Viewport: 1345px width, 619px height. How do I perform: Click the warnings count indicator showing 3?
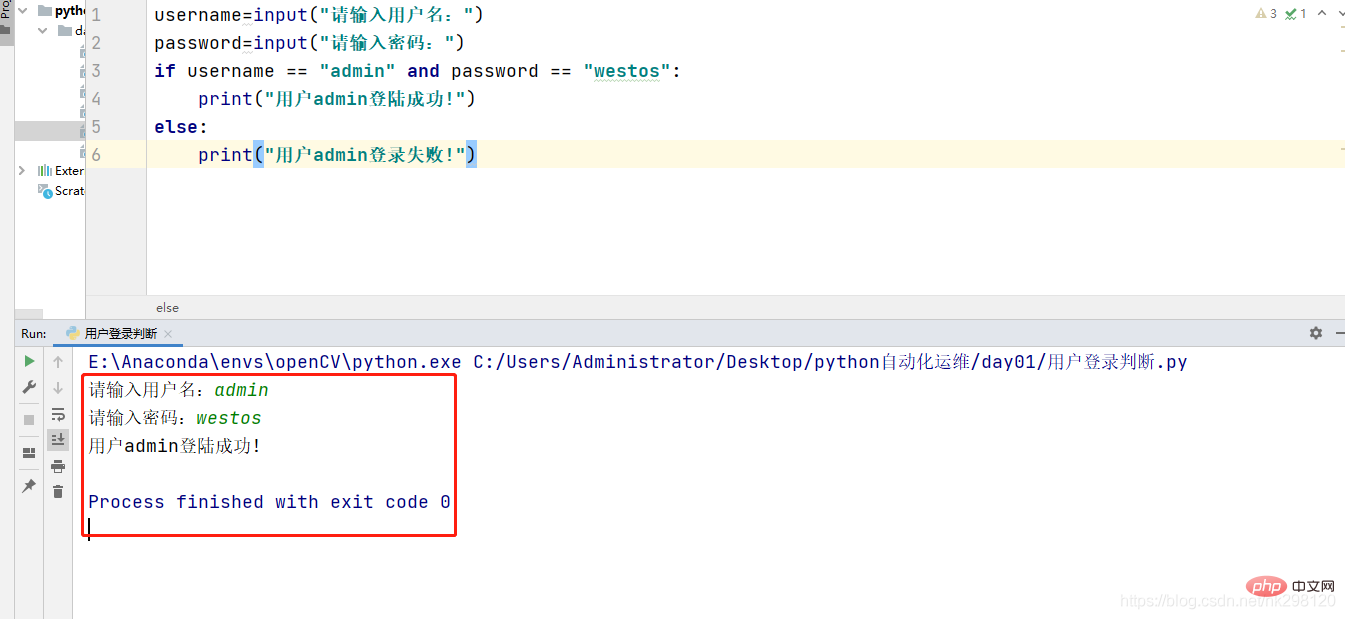1266,14
